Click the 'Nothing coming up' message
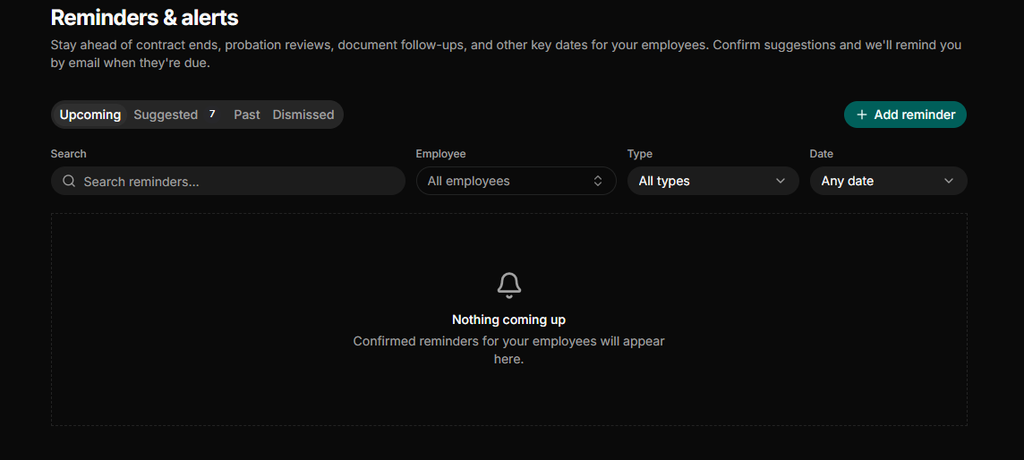This screenshot has width=1024, height=460. (x=509, y=320)
